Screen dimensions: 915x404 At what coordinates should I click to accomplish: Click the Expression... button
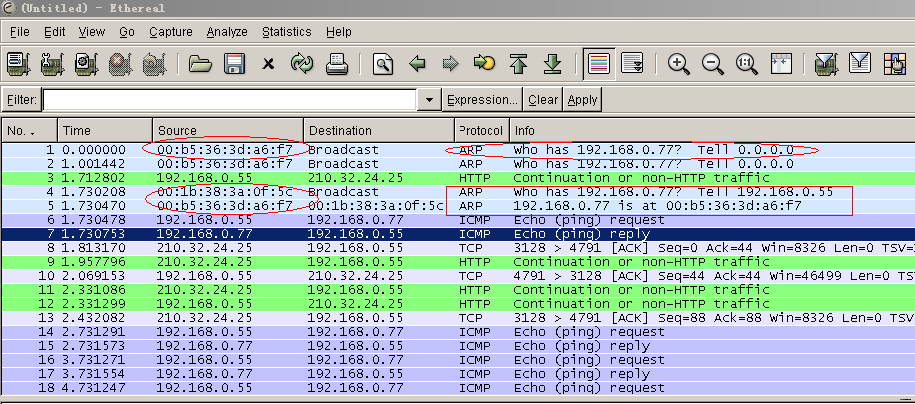[x=482, y=100]
